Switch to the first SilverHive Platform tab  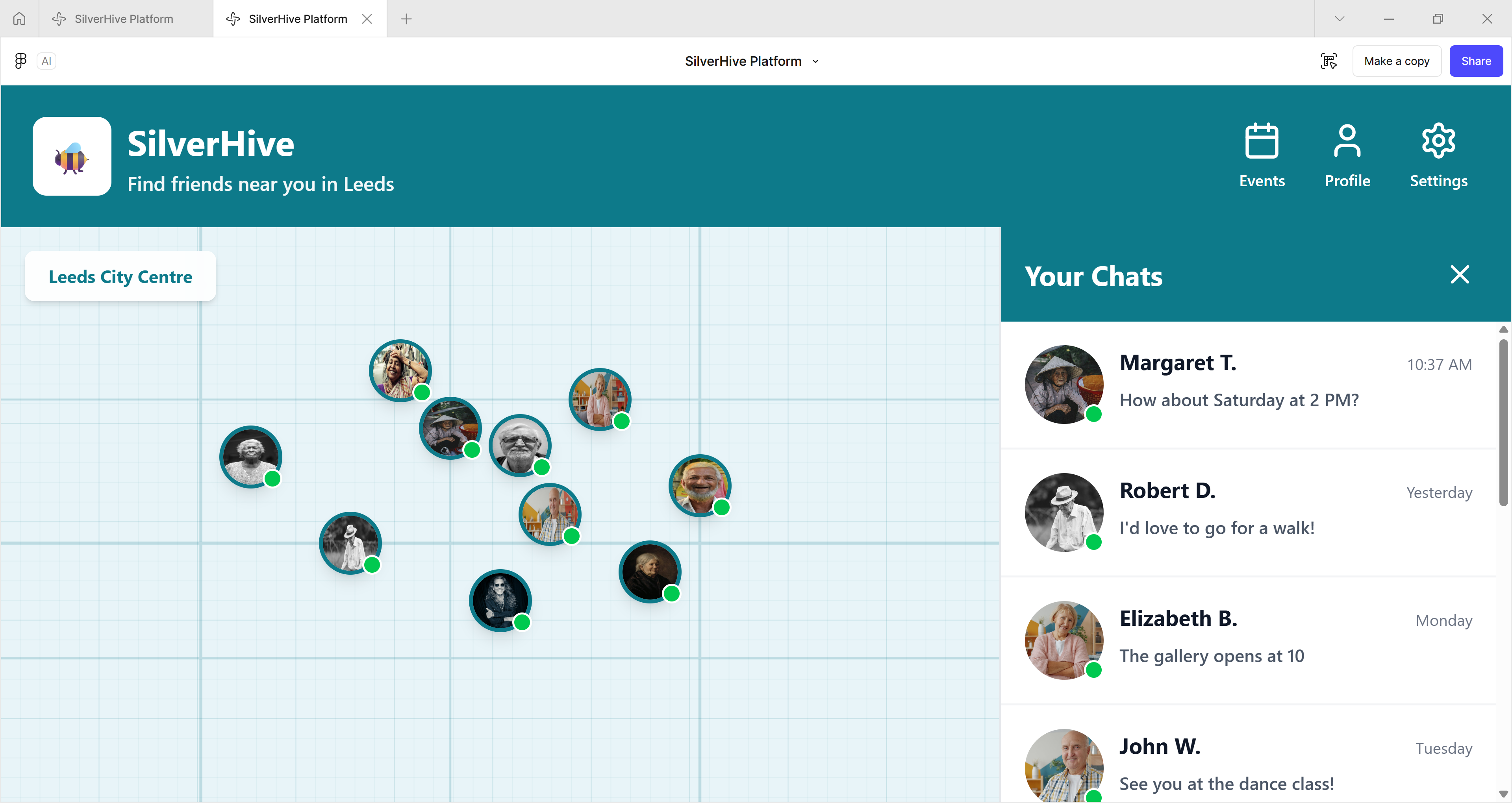[126, 19]
